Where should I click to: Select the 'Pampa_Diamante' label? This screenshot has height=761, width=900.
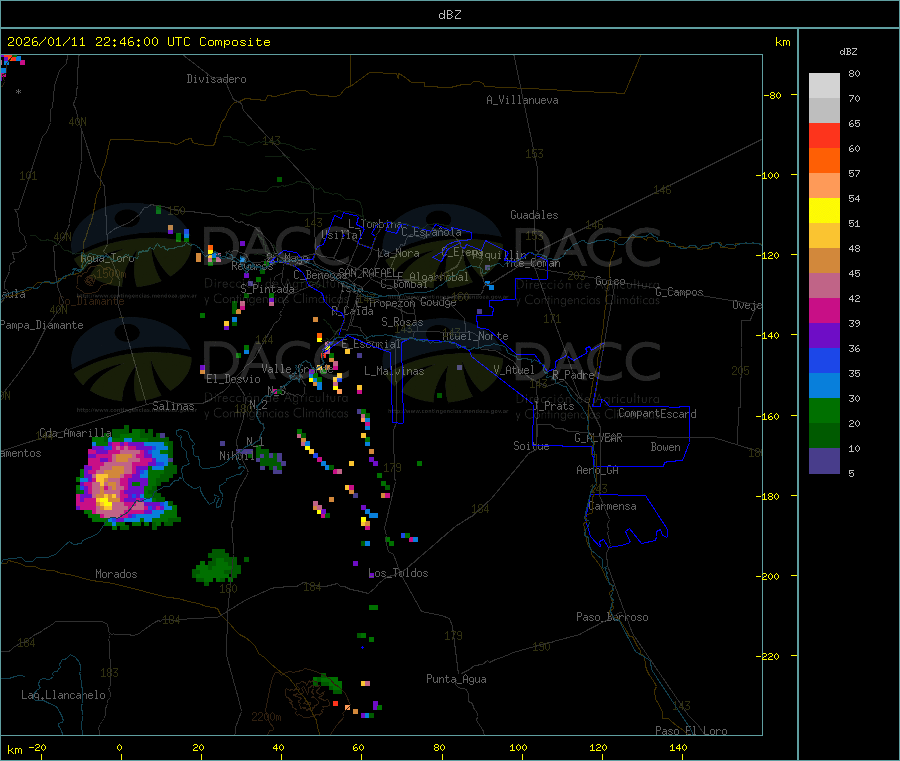tap(42, 325)
